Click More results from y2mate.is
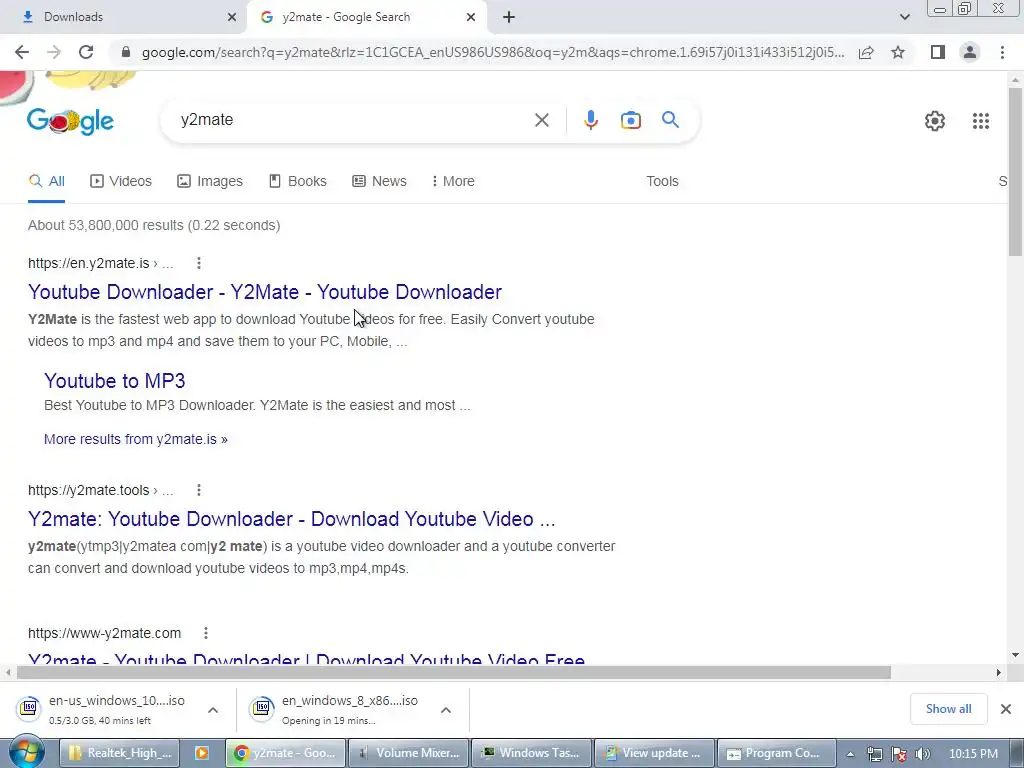Image resolution: width=1024 pixels, height=768 pixels. (136, 439)
